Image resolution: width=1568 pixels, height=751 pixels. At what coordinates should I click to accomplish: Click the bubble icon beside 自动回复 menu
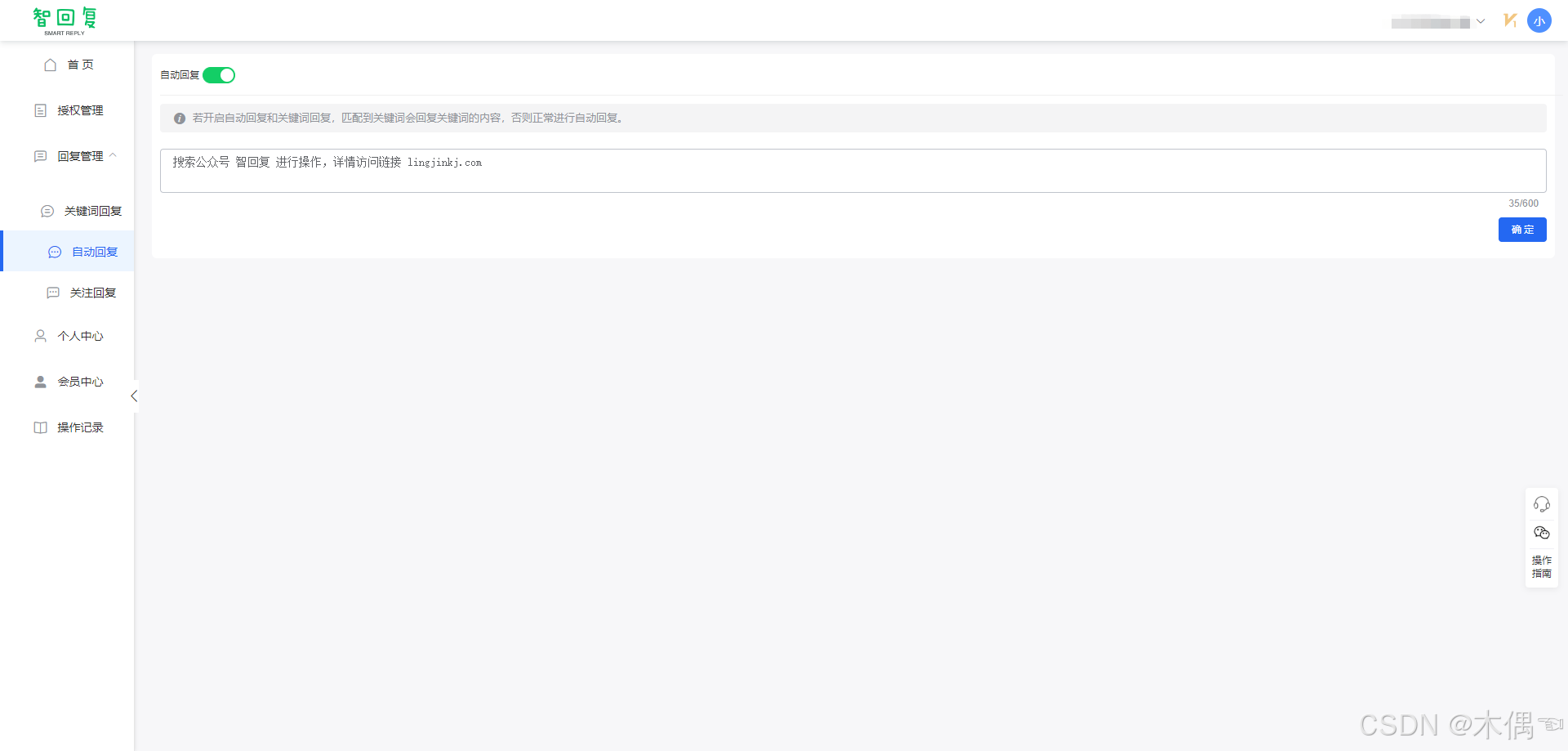[x=55, y=252]
